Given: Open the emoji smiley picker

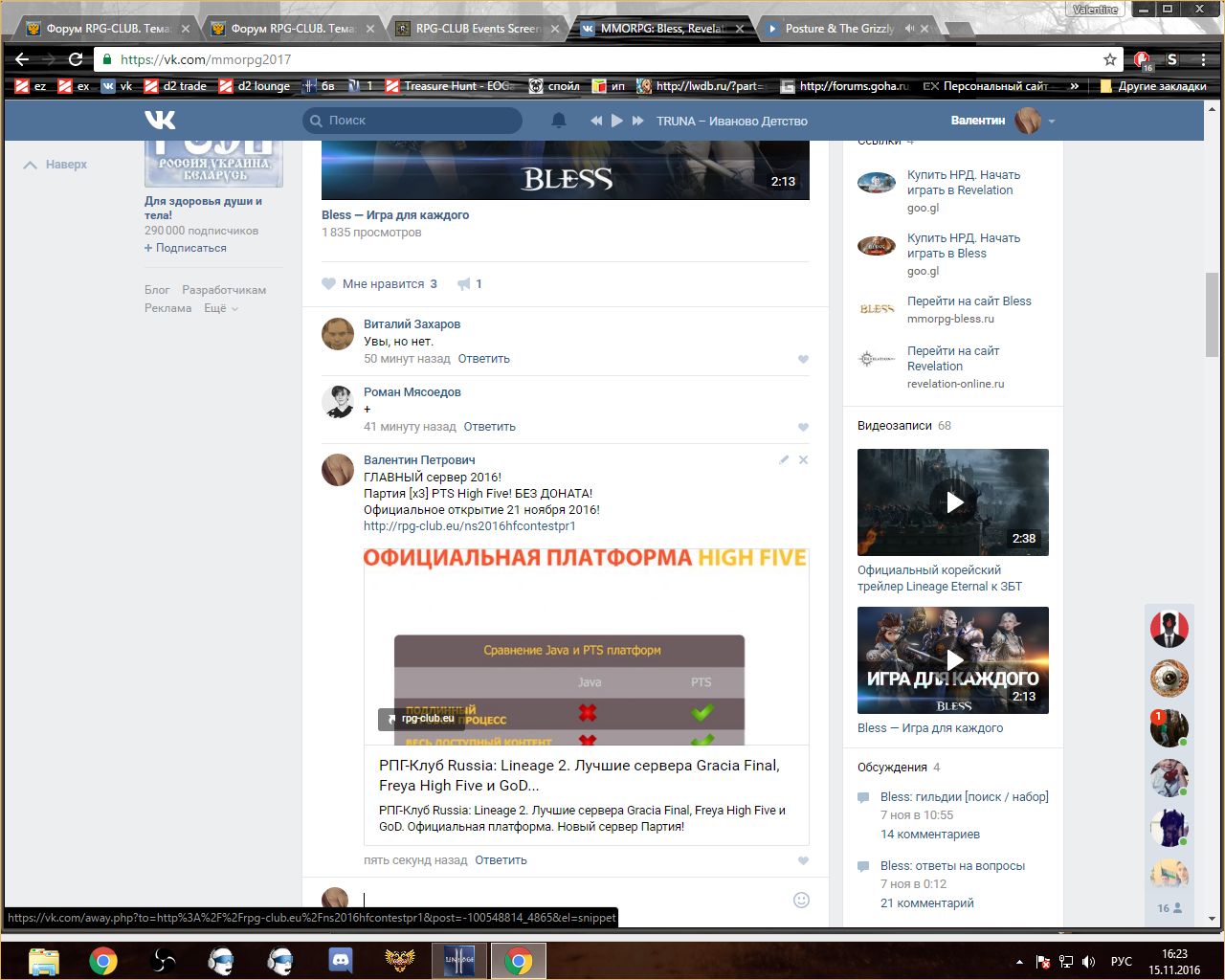Looking at the screenshot, I should pos(802,900).
